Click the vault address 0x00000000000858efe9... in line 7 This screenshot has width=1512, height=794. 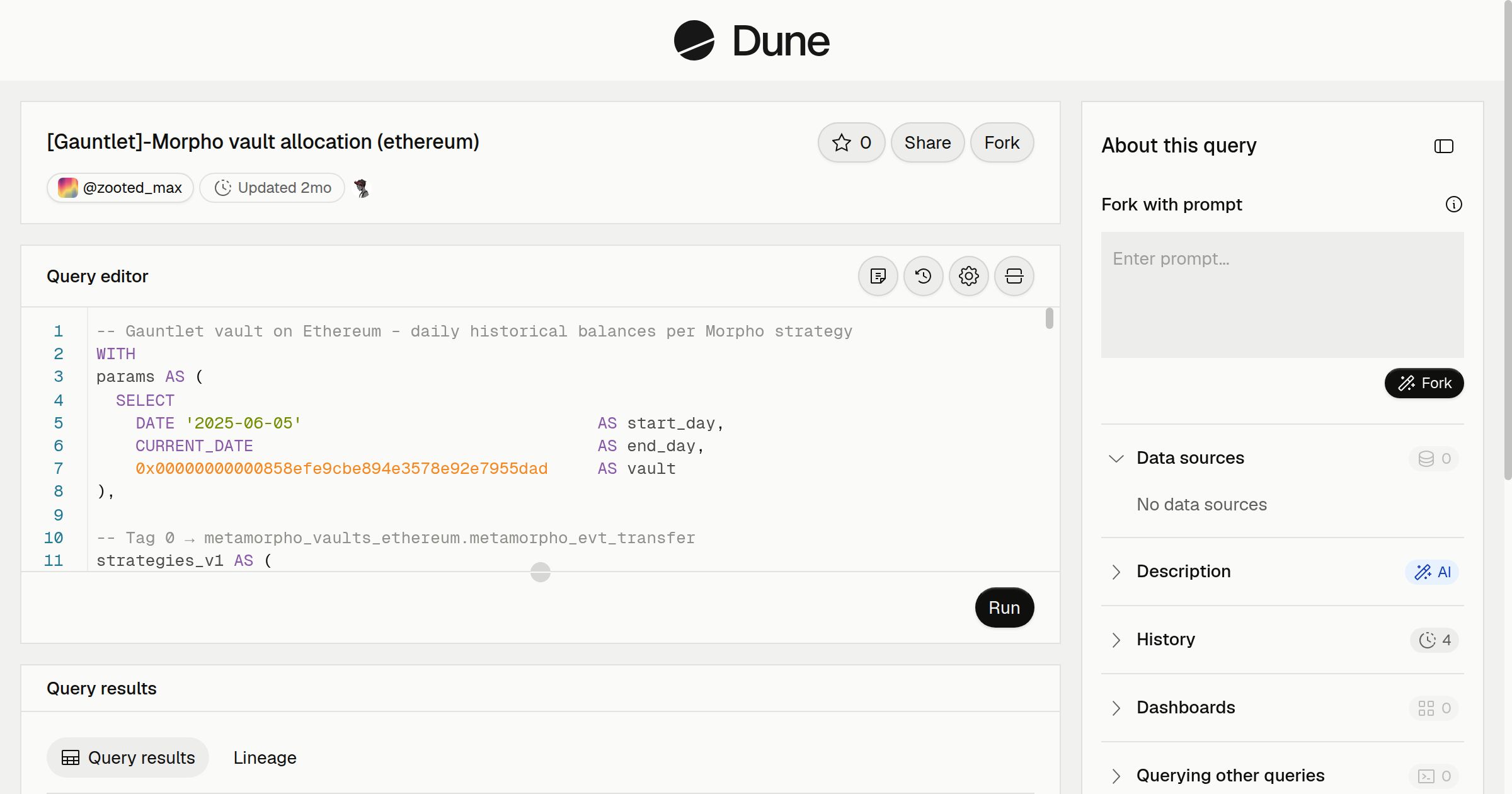[x=341, y=469]
